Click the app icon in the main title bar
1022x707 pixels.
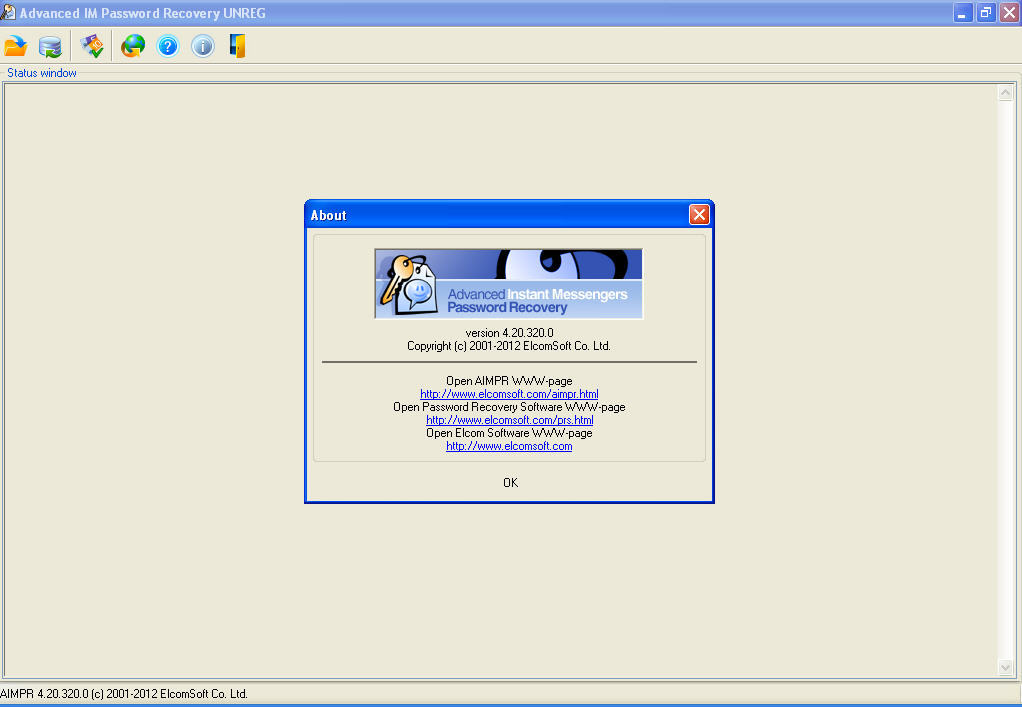point(8,12)
